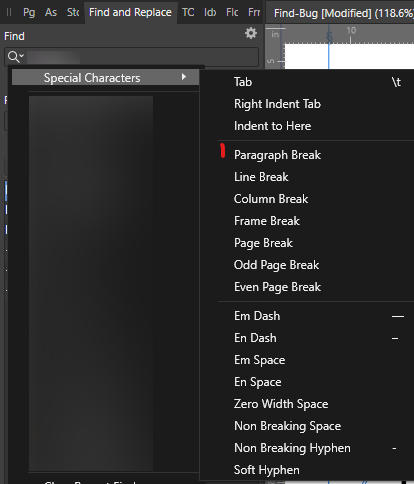Select the Find-Bug document tab
The width and height of the screenshot is (414, 484).
point(340,13)
